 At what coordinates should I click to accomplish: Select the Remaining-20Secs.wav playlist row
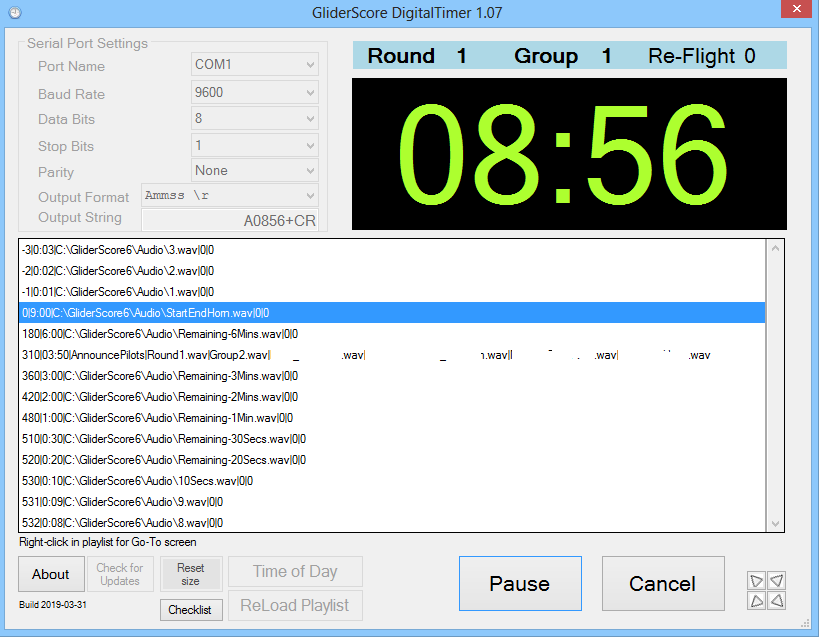click(x=392, y=460)
